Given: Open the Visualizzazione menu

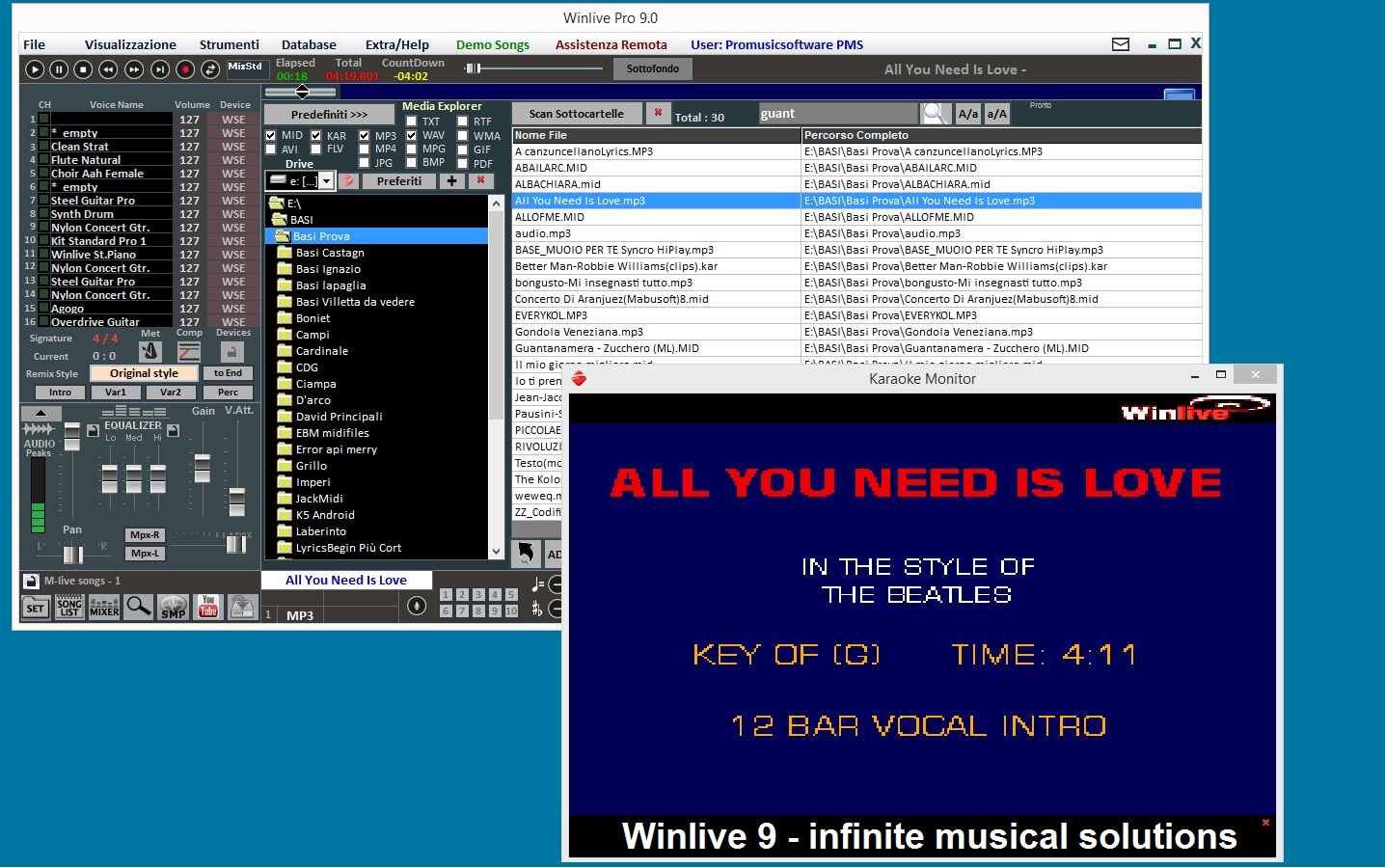Looking at the screenshot, I should (130, 44).
